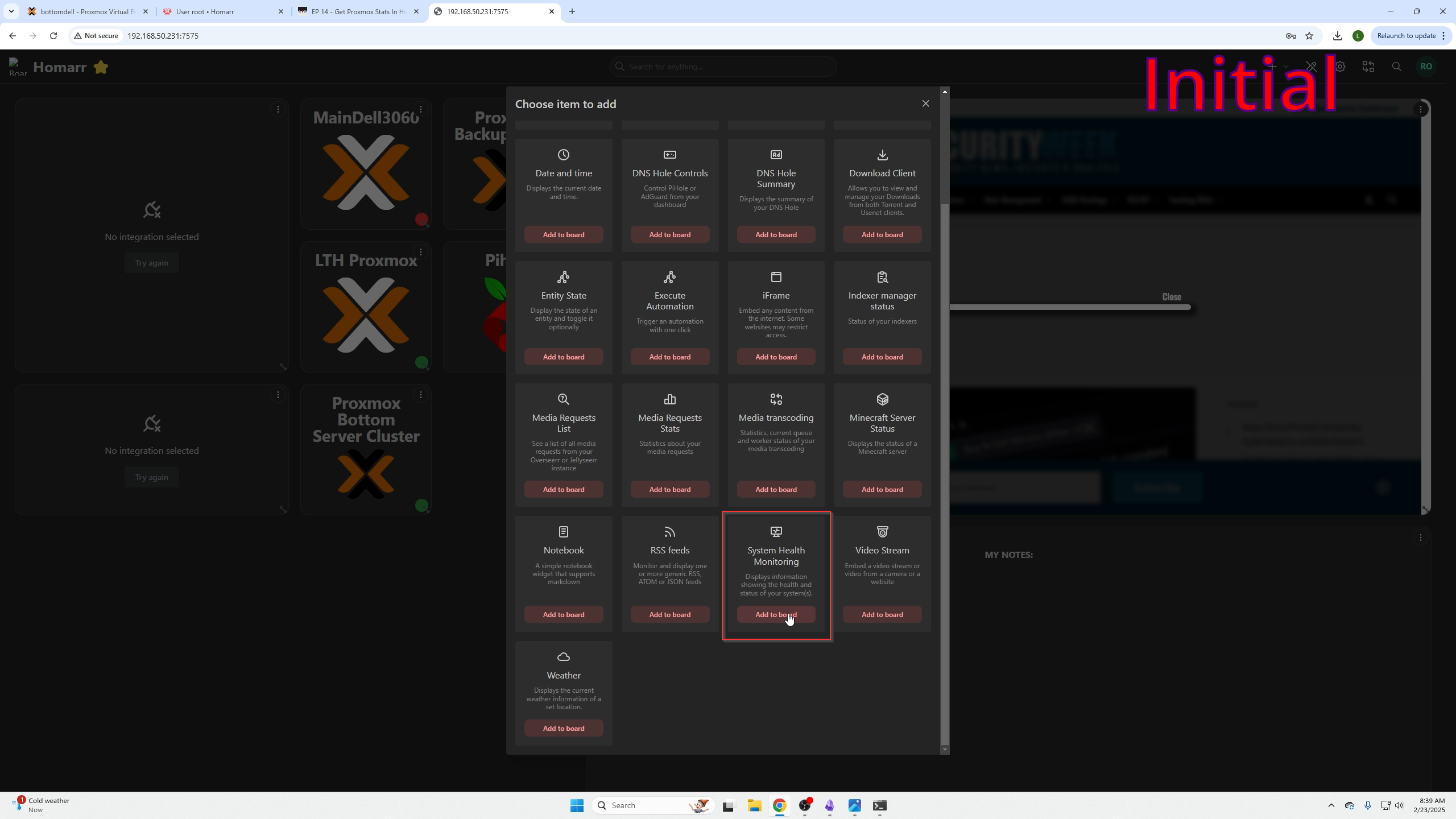
Task: Open options menu of LTH Proxmox tile
Action: [x=421, y=252]
